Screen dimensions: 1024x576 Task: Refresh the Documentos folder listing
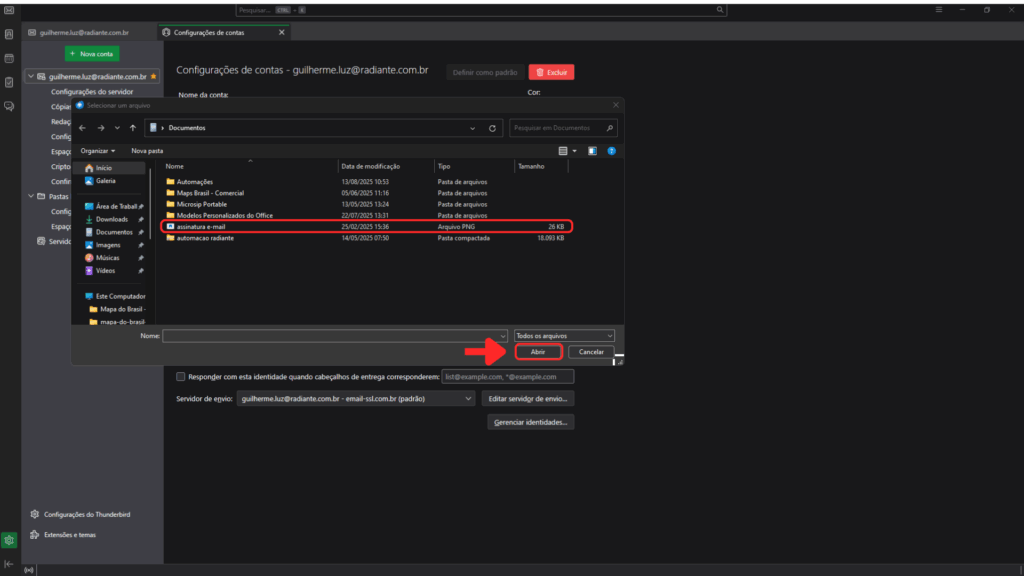(492, 128)
